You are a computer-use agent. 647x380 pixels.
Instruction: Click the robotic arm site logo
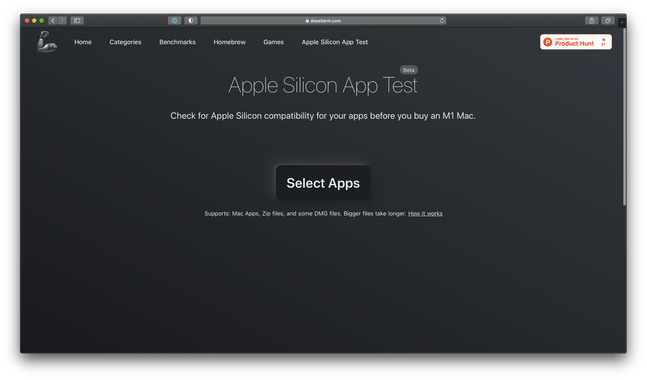coord(47,42)
